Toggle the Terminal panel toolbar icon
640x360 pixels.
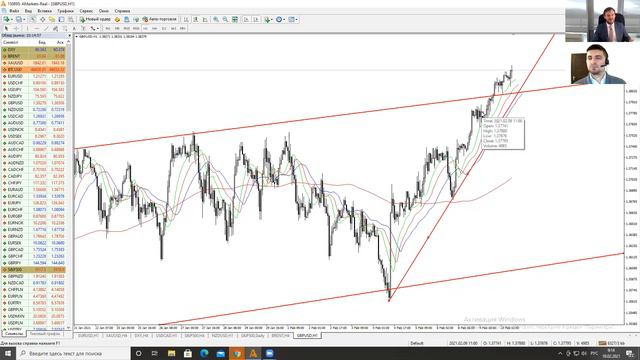[x=61, y=19]
